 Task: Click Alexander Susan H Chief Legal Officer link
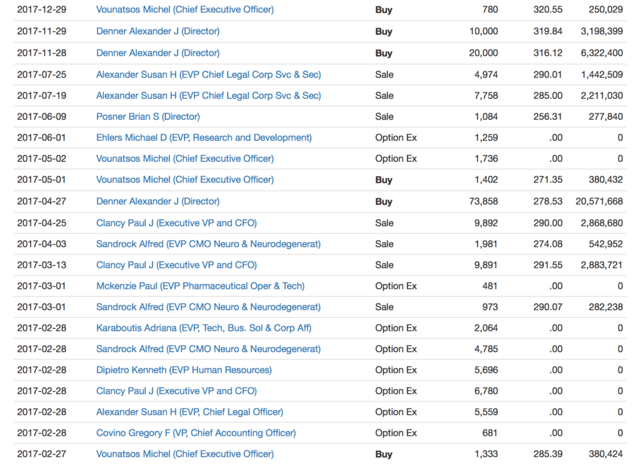[x=190, y=412]
